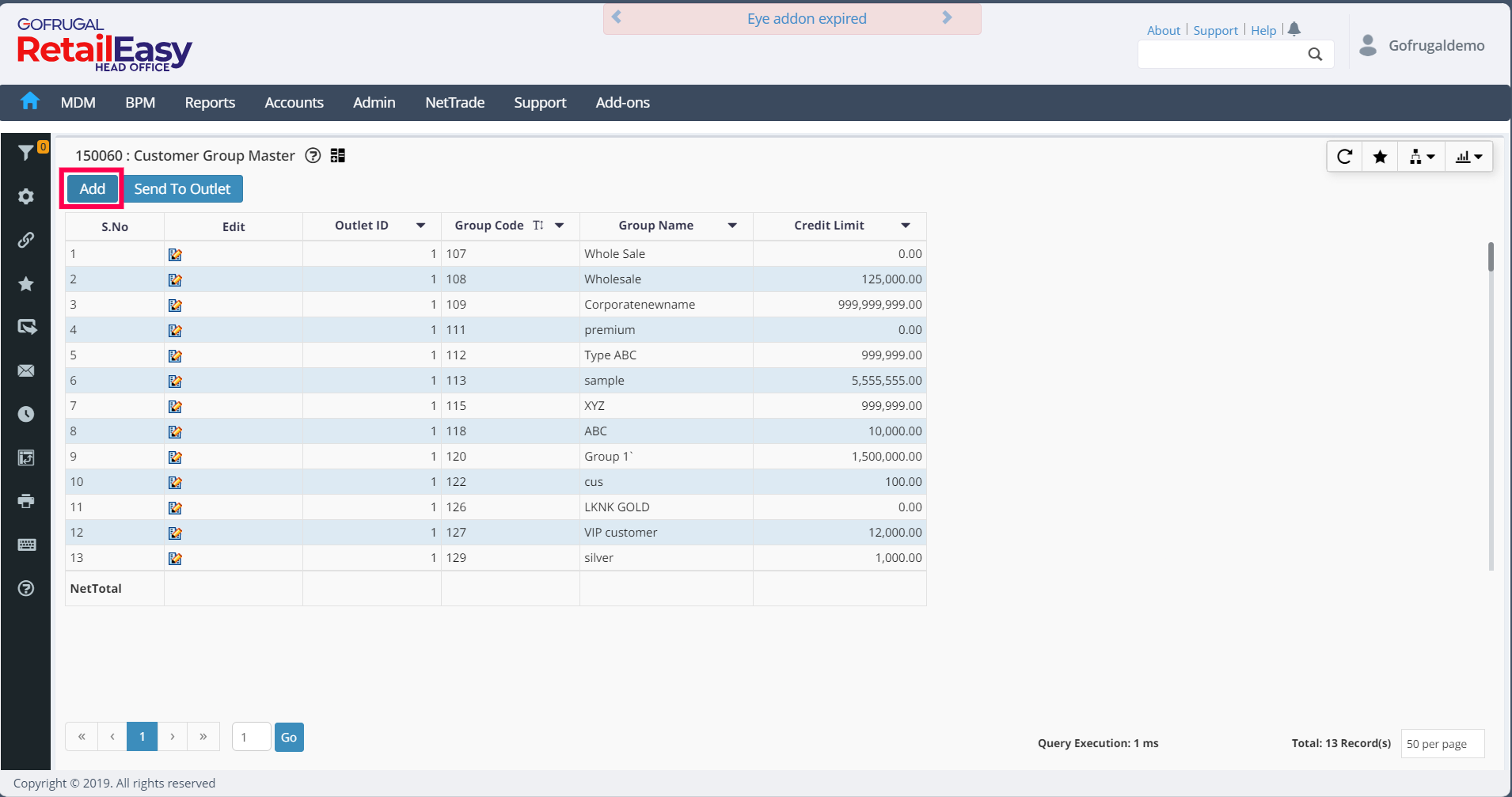
Task: Open the filter funnel icon in sidebar
Action: pos(26,152)
